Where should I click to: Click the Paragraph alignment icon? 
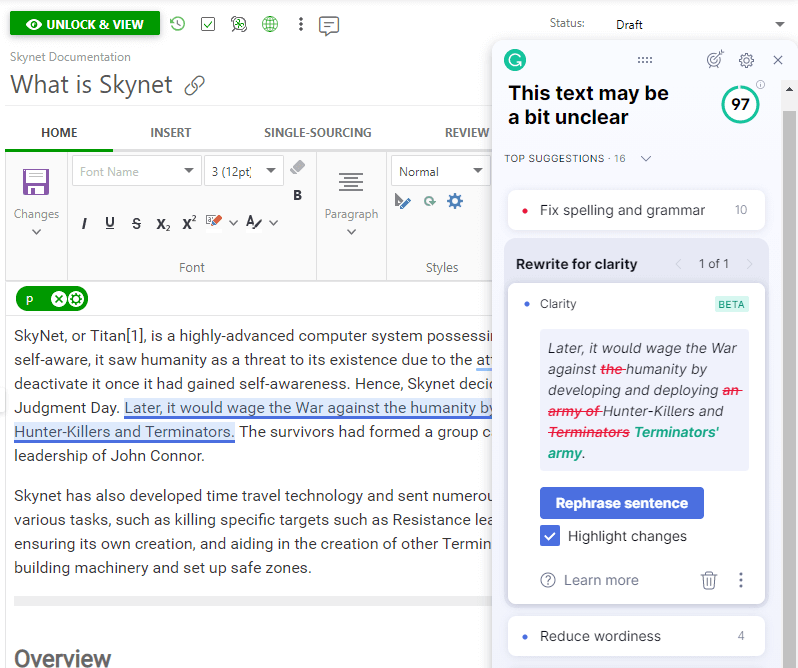tap(351, 182)
